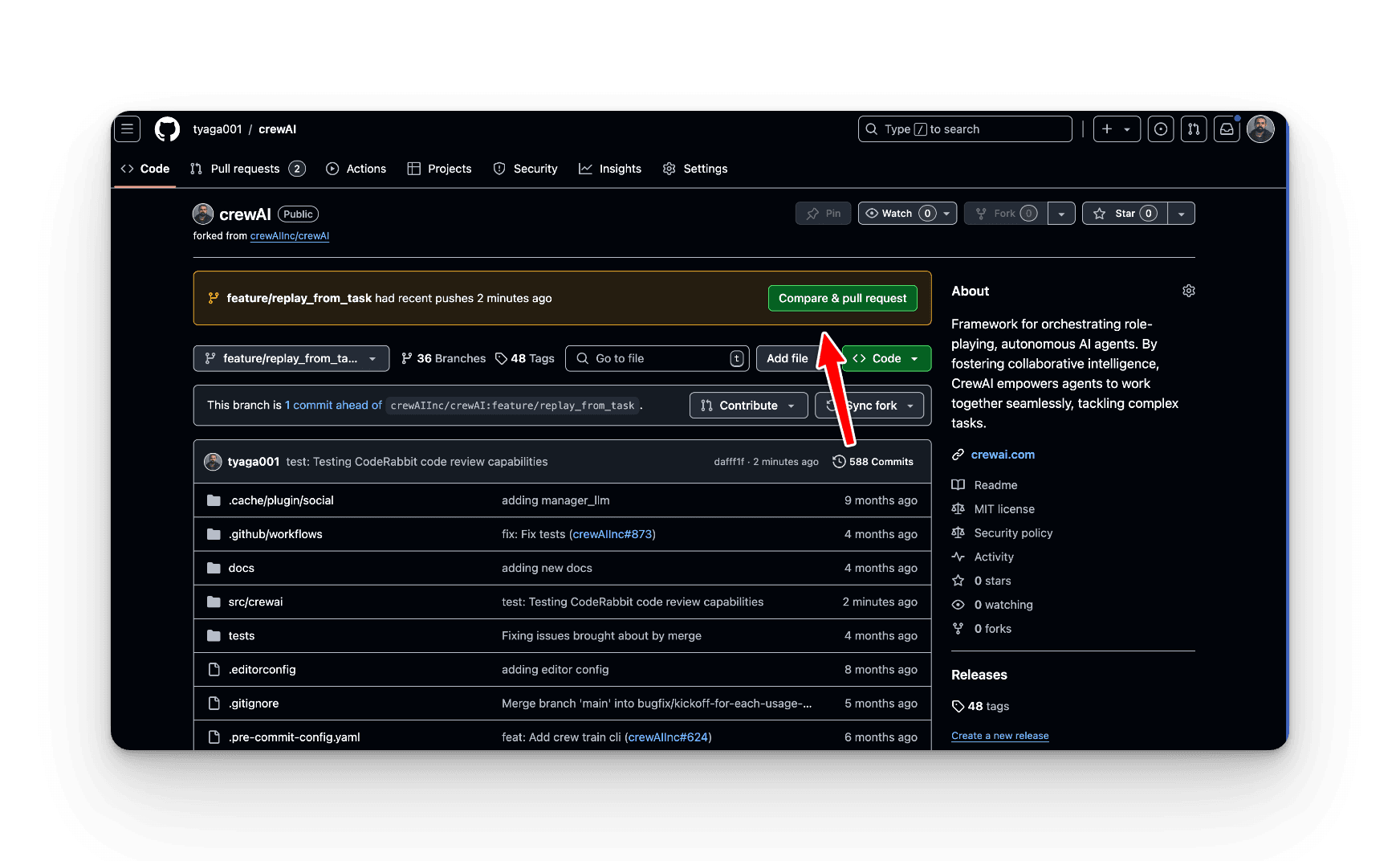1400x861 pixels.
Task: Pin the repository
Action: (823, 213)
